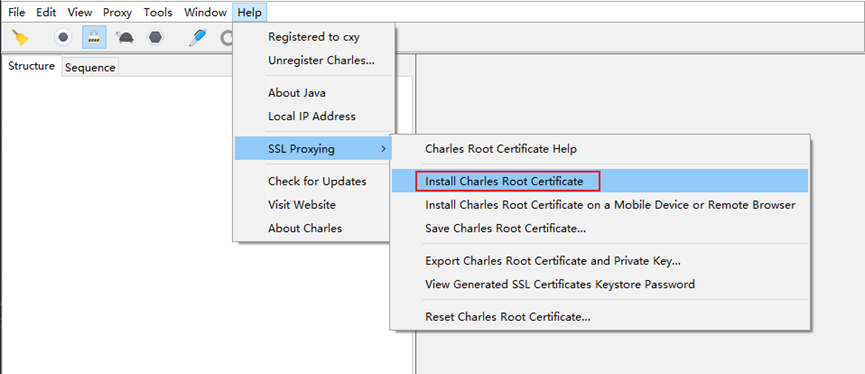Switch to the Sequence tab
This screenshot has height=374, width=865.
click(x=90, y=67)
